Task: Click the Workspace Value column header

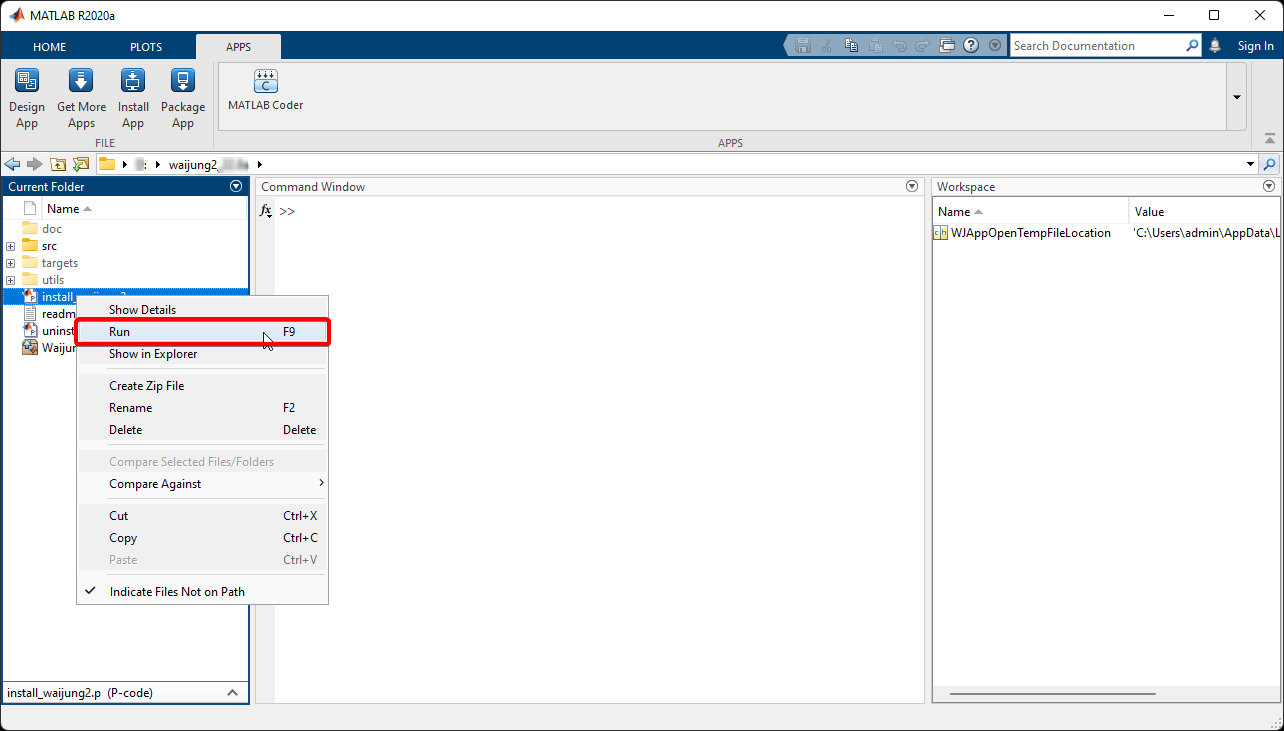Action: coord(1205,212)
